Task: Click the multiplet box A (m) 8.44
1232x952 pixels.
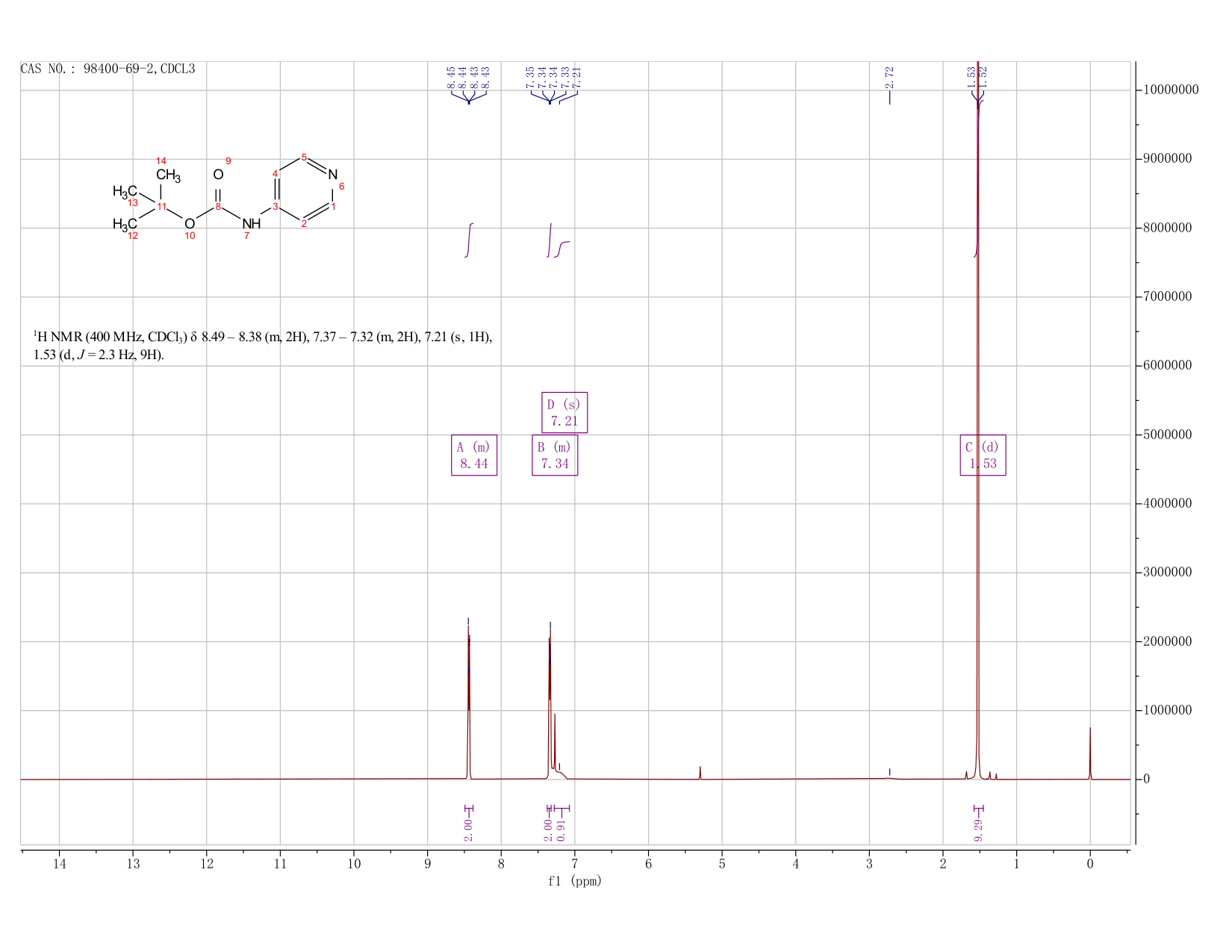Action: point(474,455)
